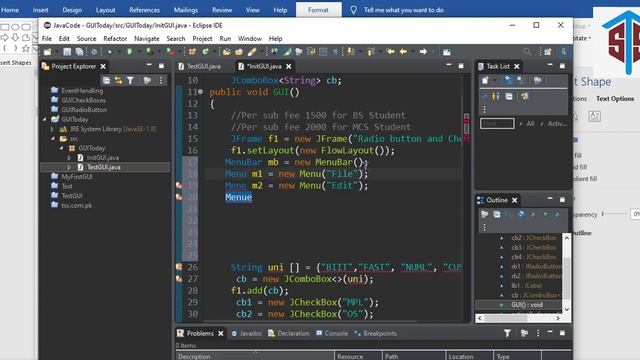The width and height of the screenshot is (640, 360).
Task: Click the Forward navigation arrow in toolbar
Action: coord(423,52)
